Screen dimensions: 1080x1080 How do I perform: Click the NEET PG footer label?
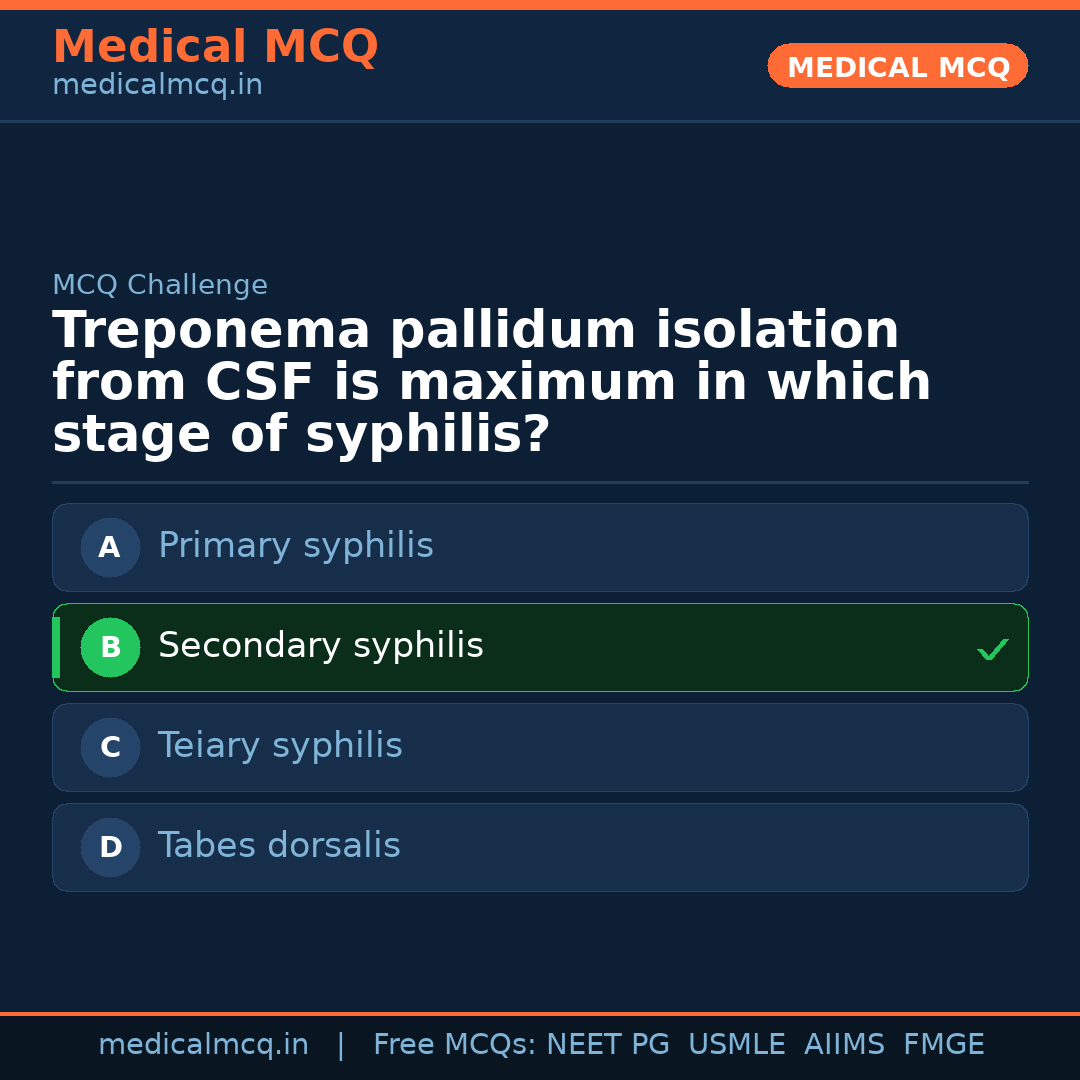click(x=608, y=1045)
